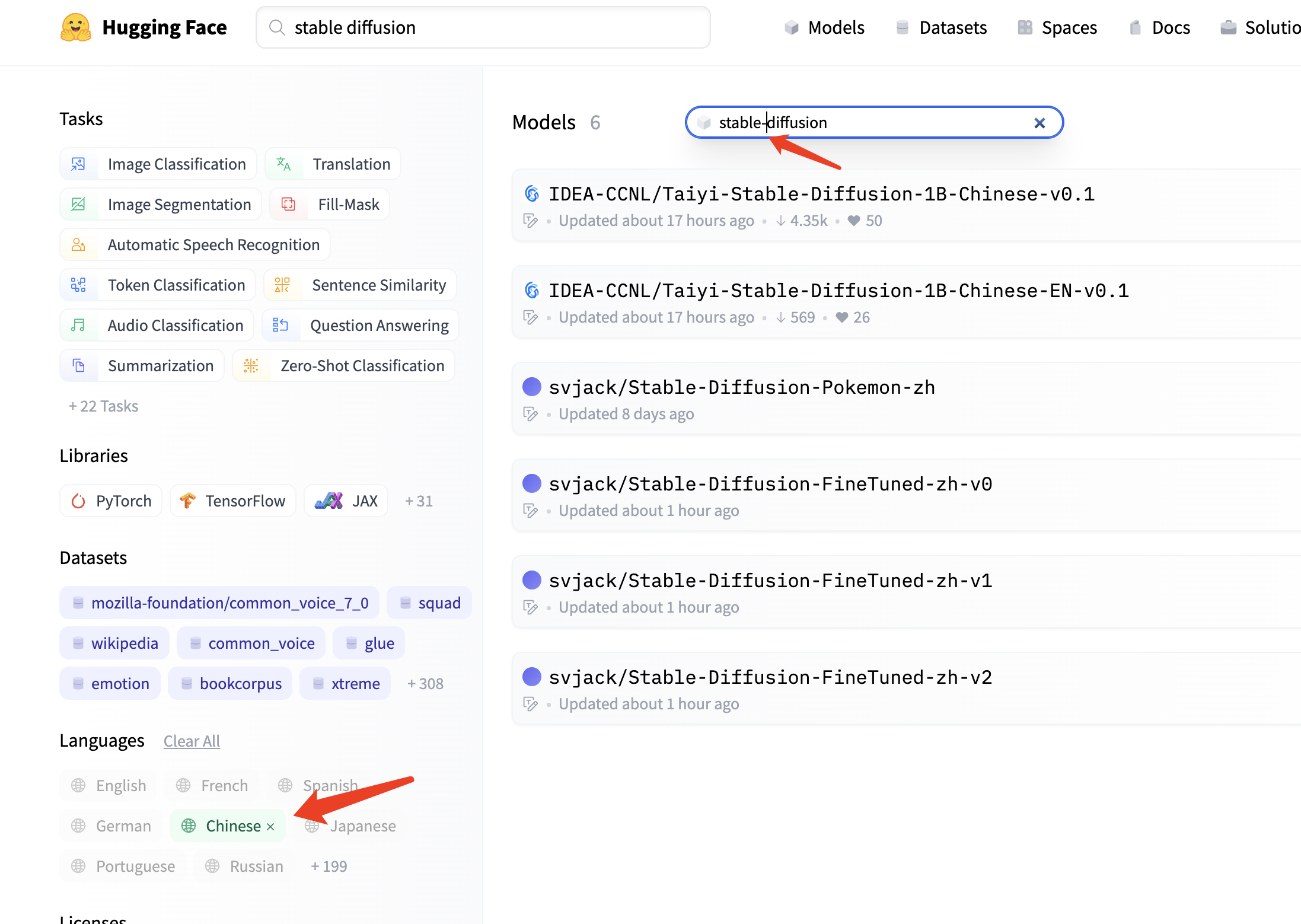Toggle the Japanese language filter
Viewport: 1301px width, 924px height.
350,826
